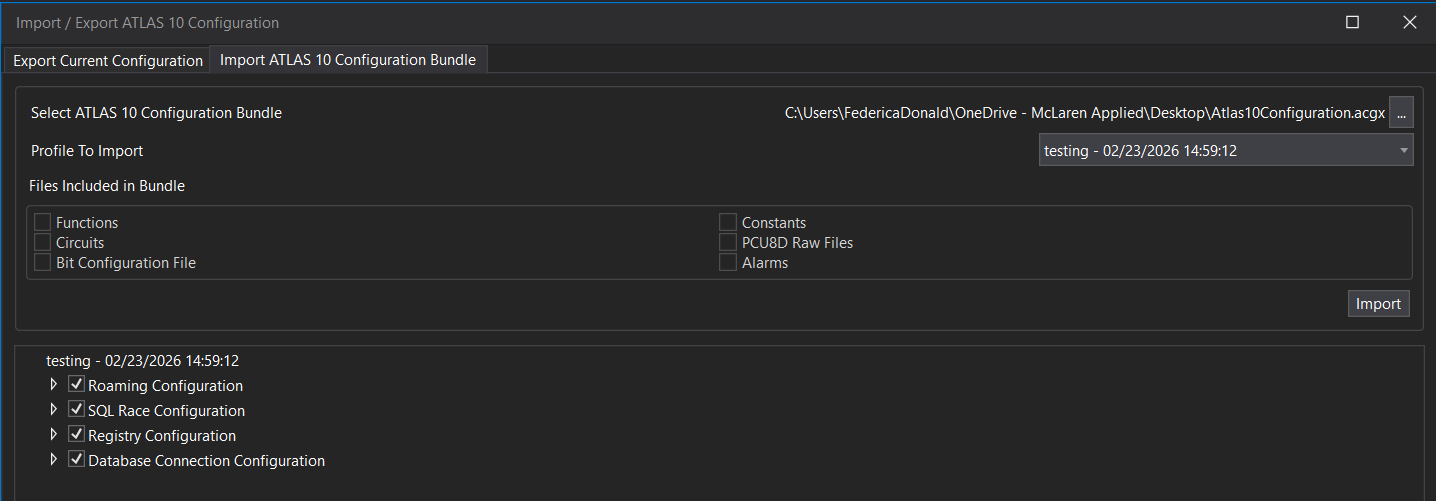Viewport: 1436px width, 501px height.
Task: Check the Alarms checkbox
Action: (x=728, y=262)
